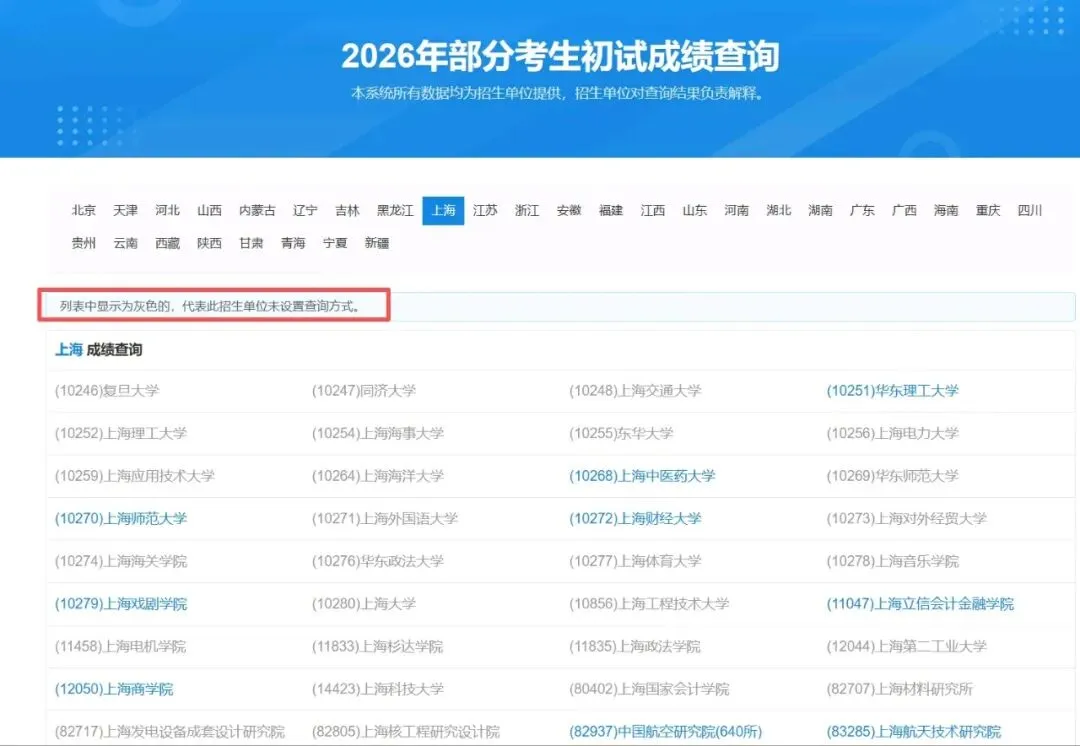Switch to 青海 province
This screenshot has width=1080, height=746.
[x=293, y=243]
